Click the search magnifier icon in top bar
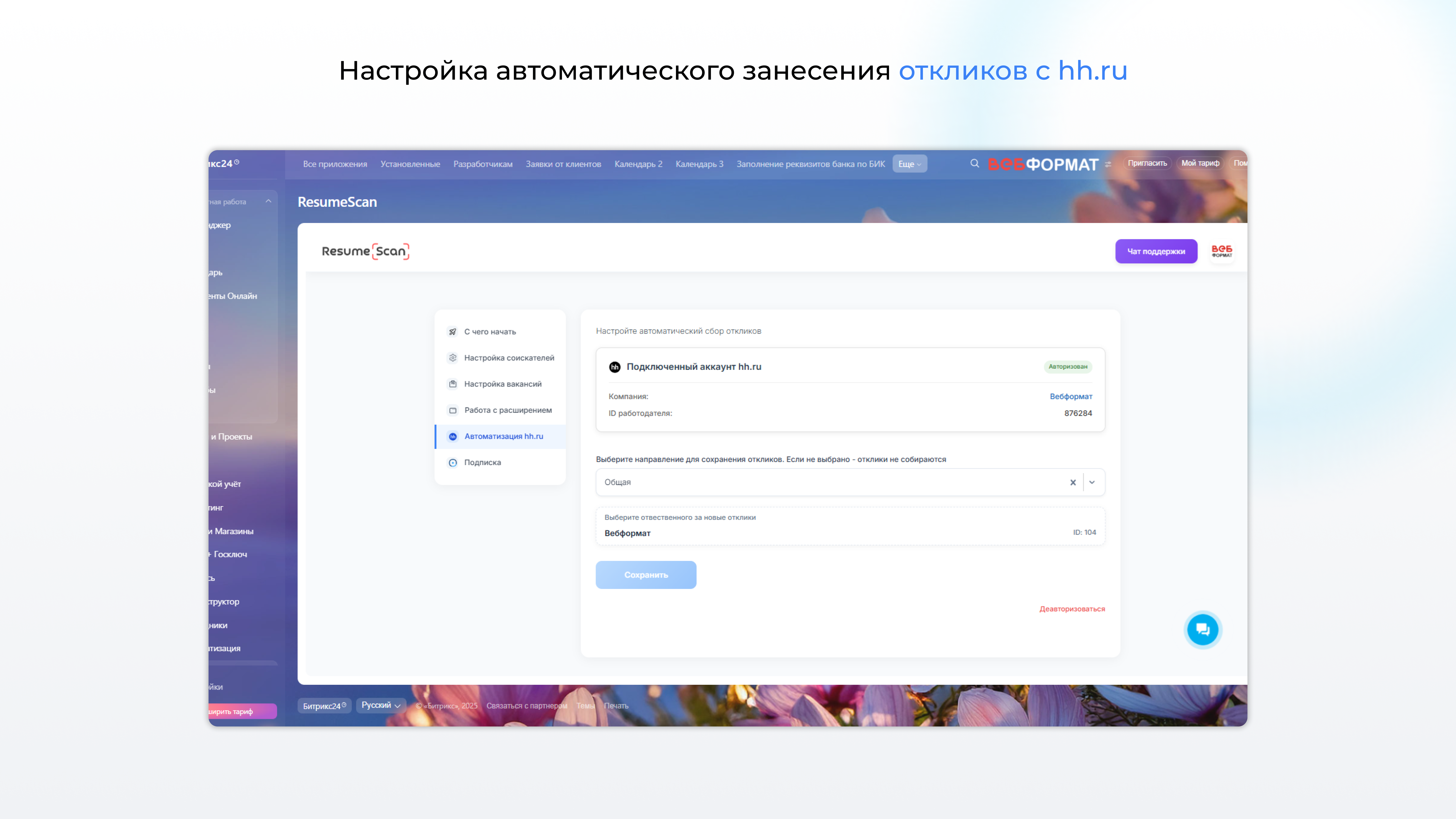The width and height of the screenshot is (1456, 819). click(x=974, y=163)
